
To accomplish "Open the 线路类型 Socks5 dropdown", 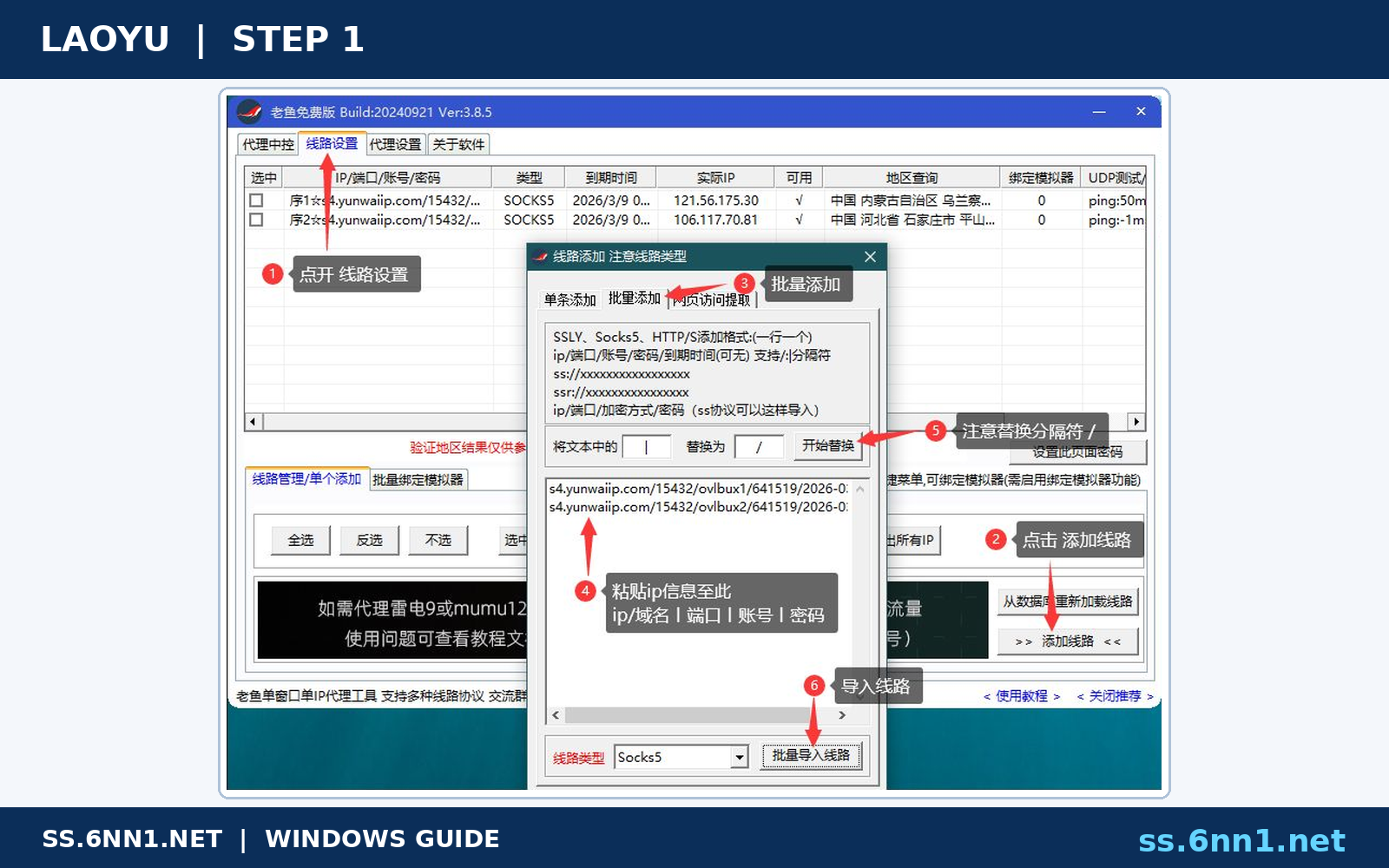I will point(739,757).
